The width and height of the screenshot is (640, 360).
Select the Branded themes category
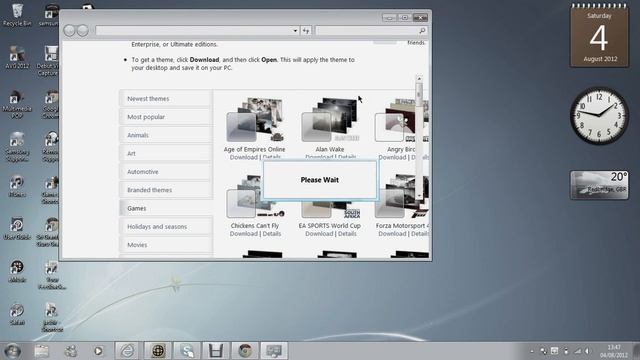click(166, 190)
